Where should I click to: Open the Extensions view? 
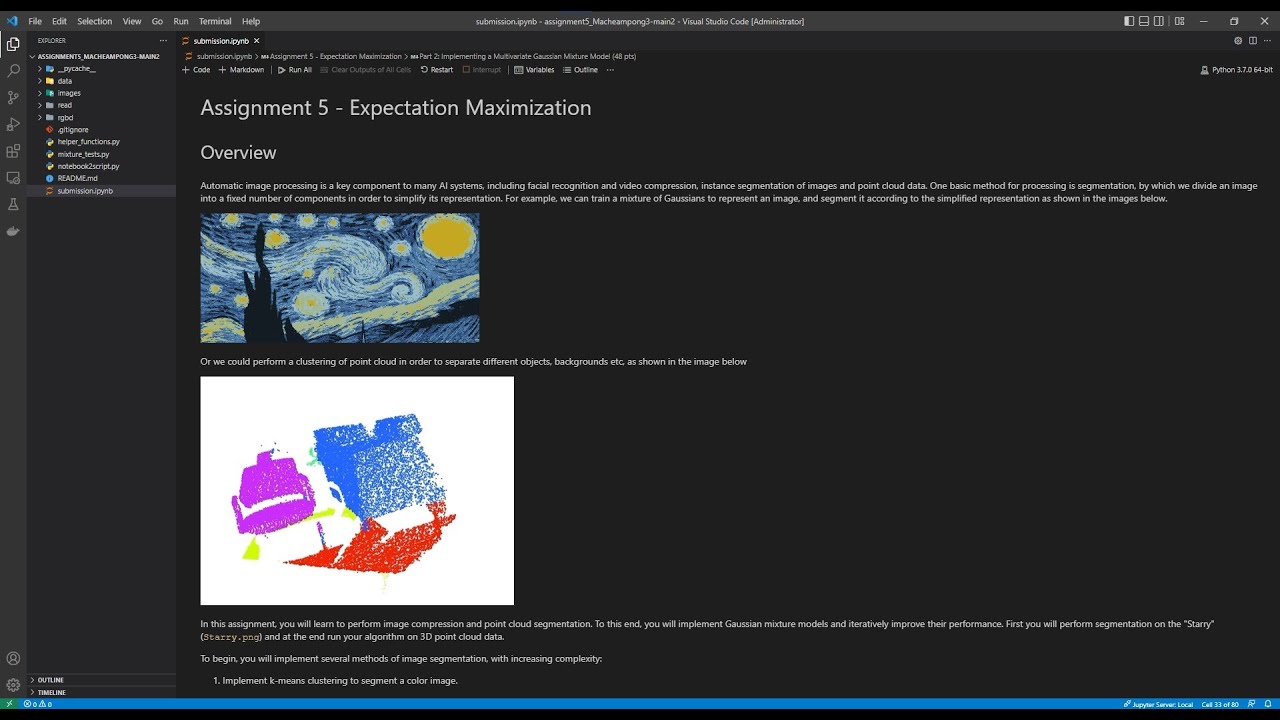[13, 152]
